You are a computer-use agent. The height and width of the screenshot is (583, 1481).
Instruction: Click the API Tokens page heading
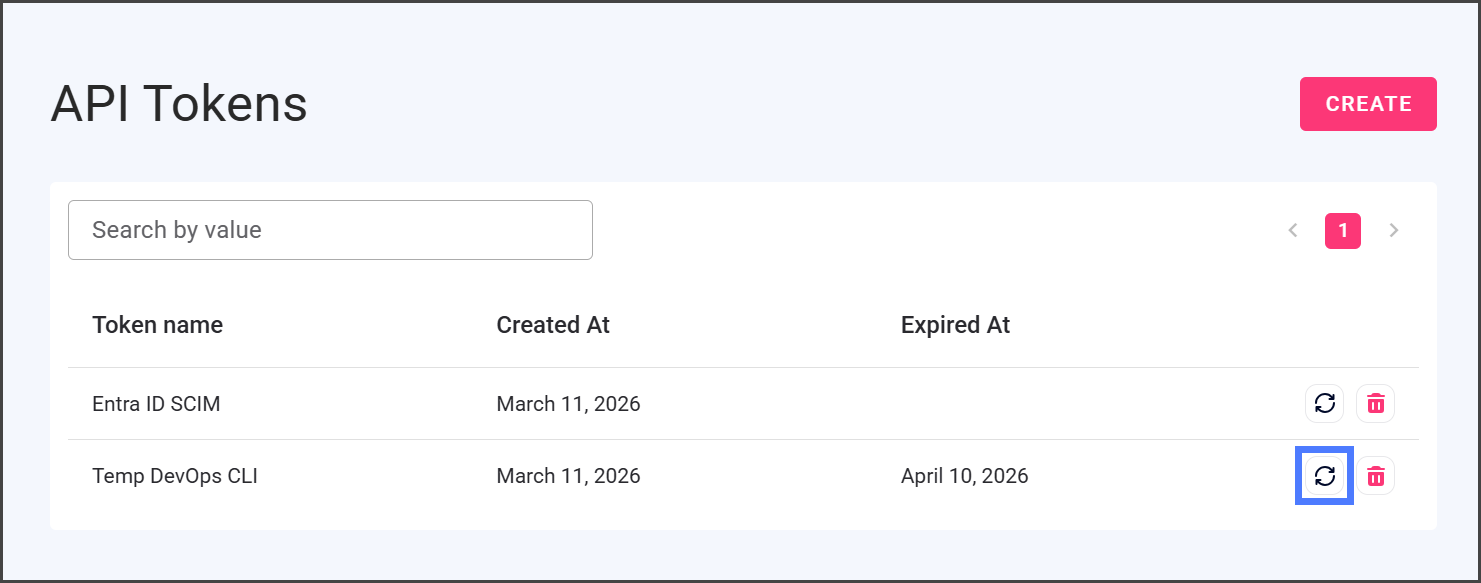(x=179, y=104)
